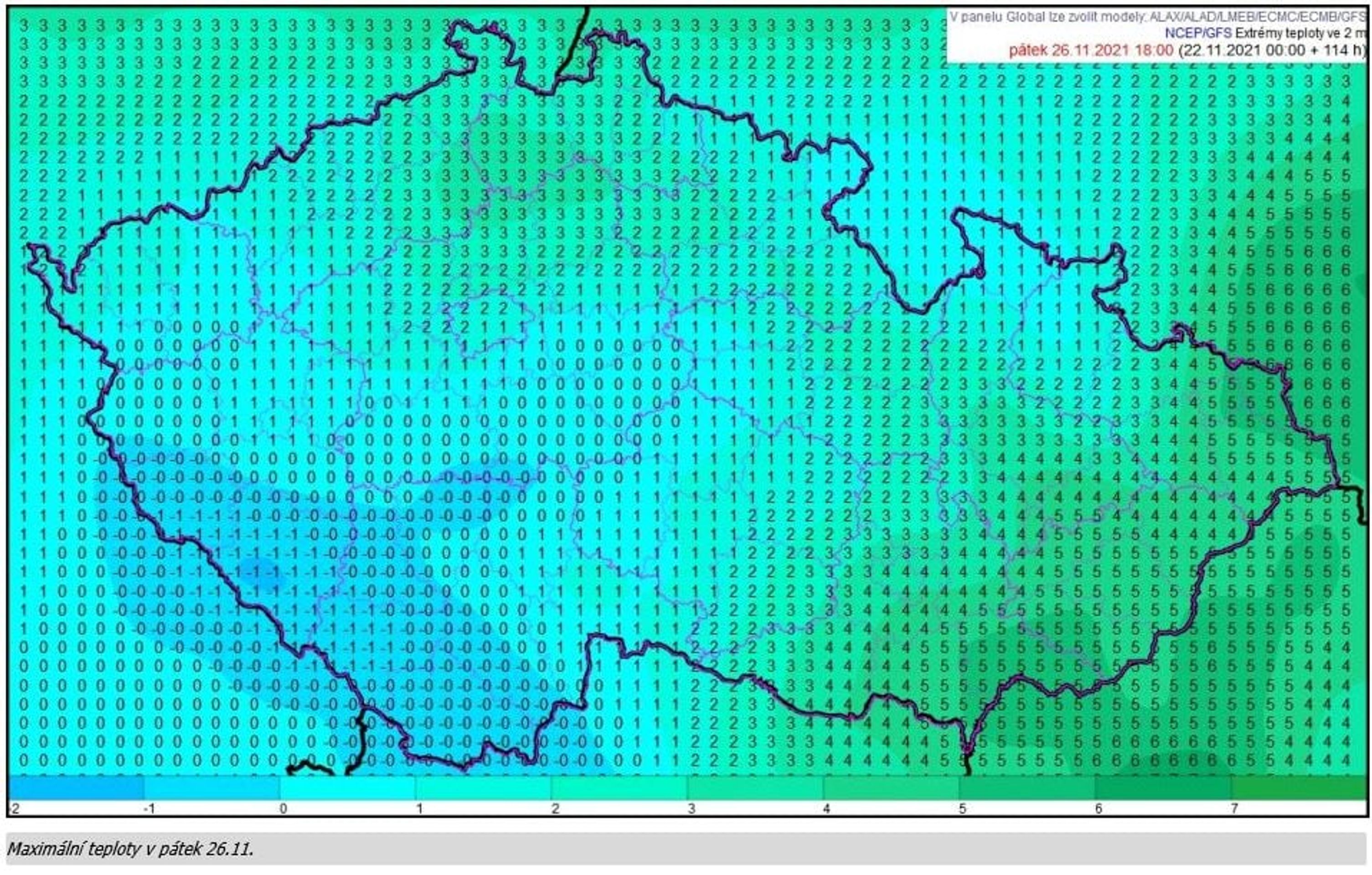
Task: Click the 'Extrémy teploty ve 2 m' title
Action: pos(1301,33)
